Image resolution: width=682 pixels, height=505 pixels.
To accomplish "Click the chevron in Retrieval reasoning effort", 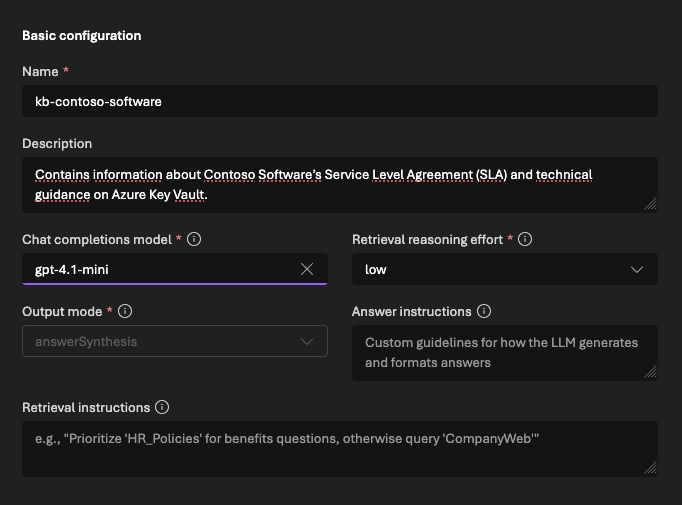I will coord(637,269).
